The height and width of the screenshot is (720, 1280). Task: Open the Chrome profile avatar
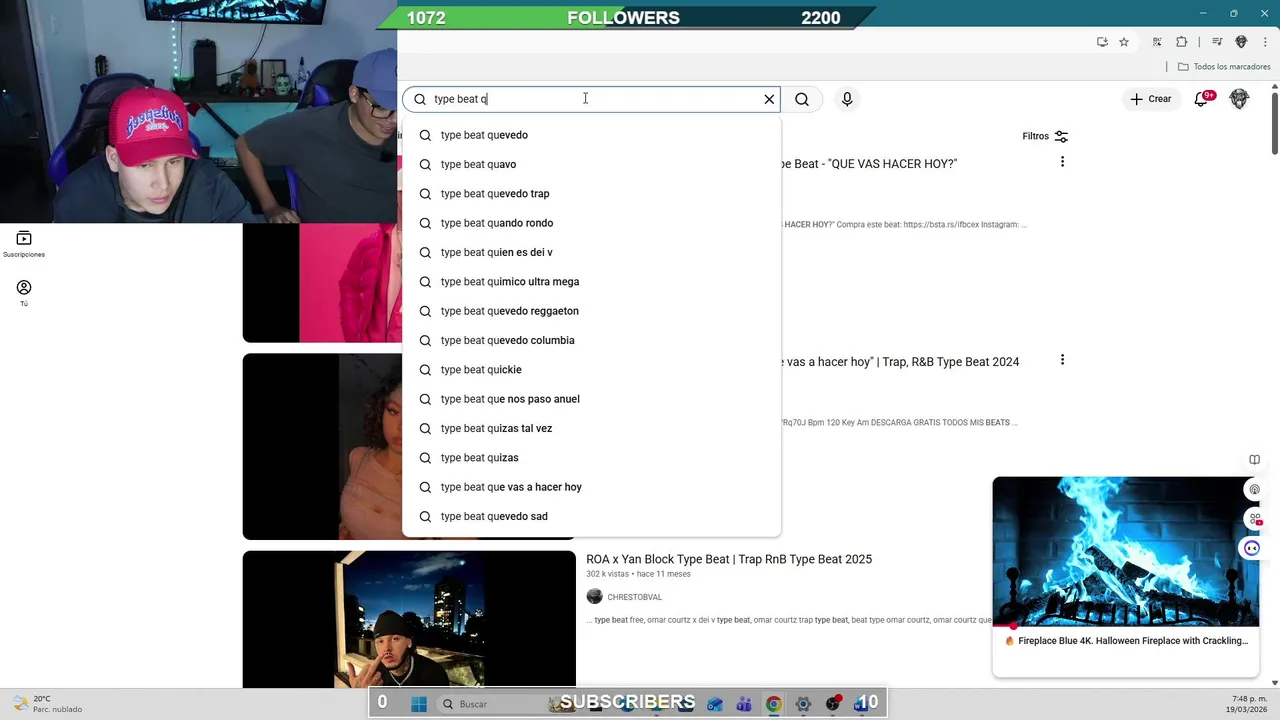coord(1241,42)
